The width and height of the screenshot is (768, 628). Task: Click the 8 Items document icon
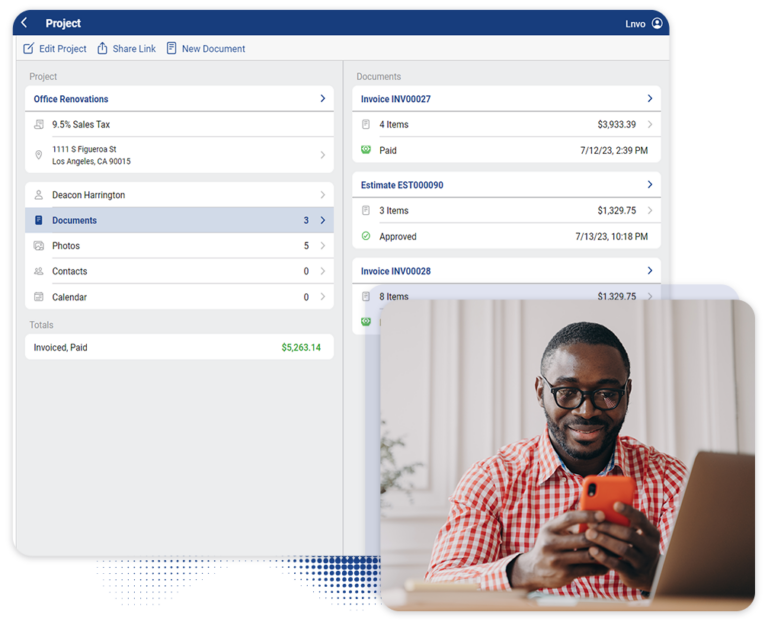(366, 296)
